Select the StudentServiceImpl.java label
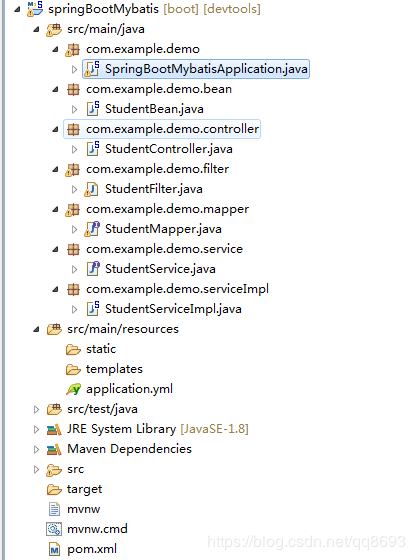 tap(173, 309)
